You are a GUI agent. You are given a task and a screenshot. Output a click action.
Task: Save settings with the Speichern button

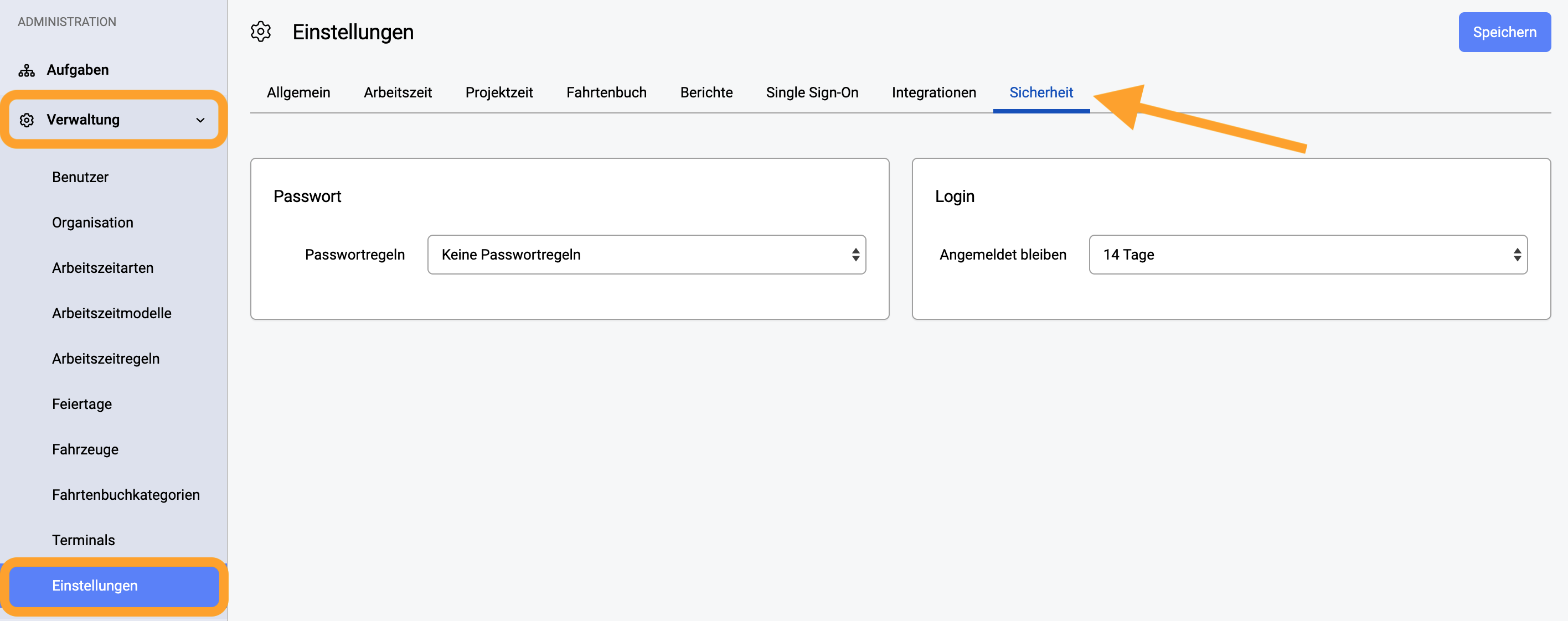1504,32
